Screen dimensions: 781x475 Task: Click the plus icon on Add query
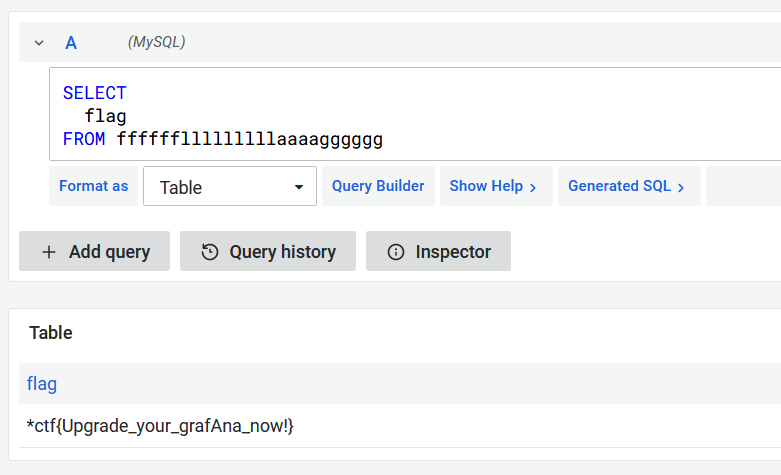tap(48, 252)
